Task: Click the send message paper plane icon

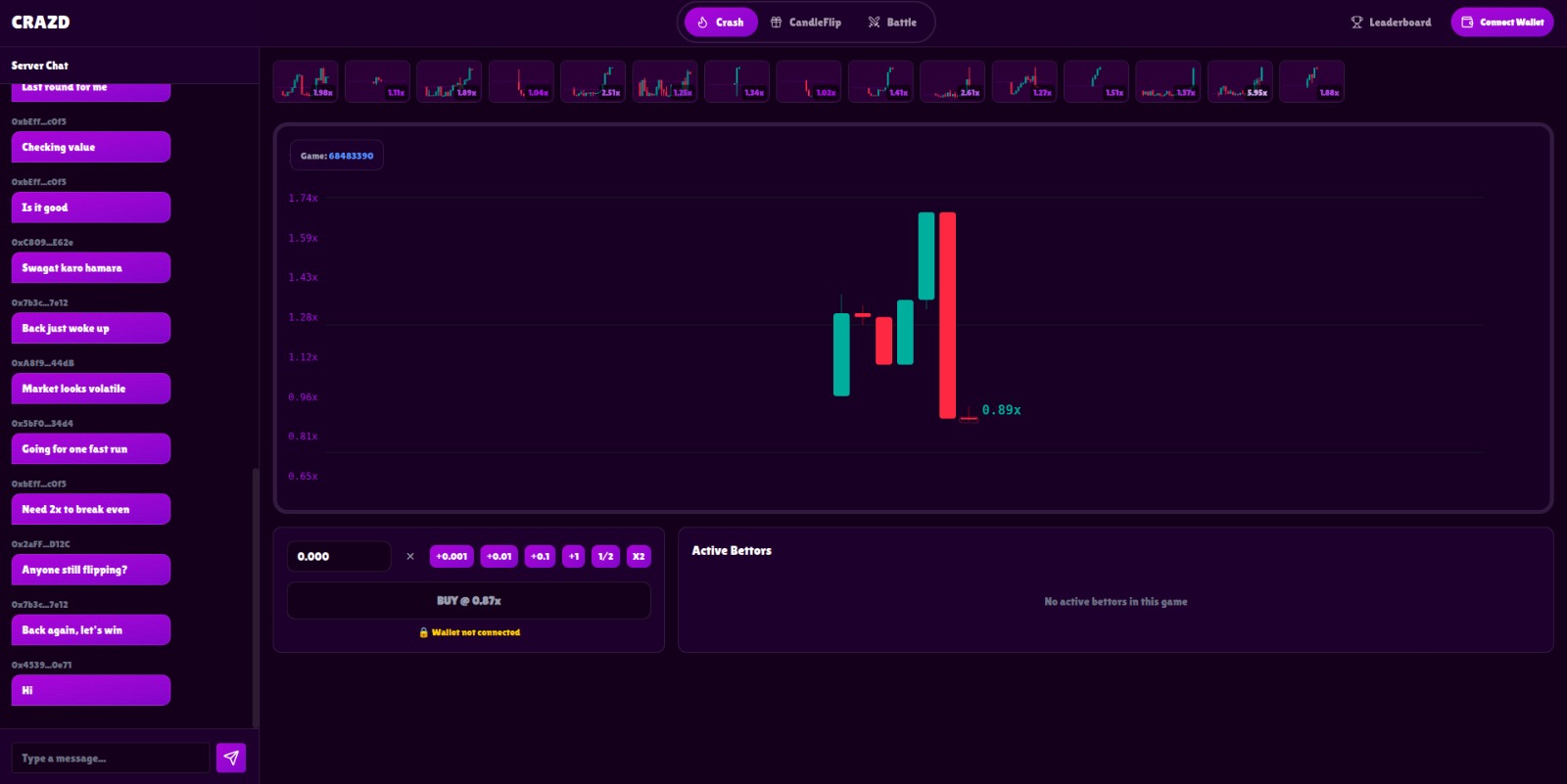Action: pos(231,758)
